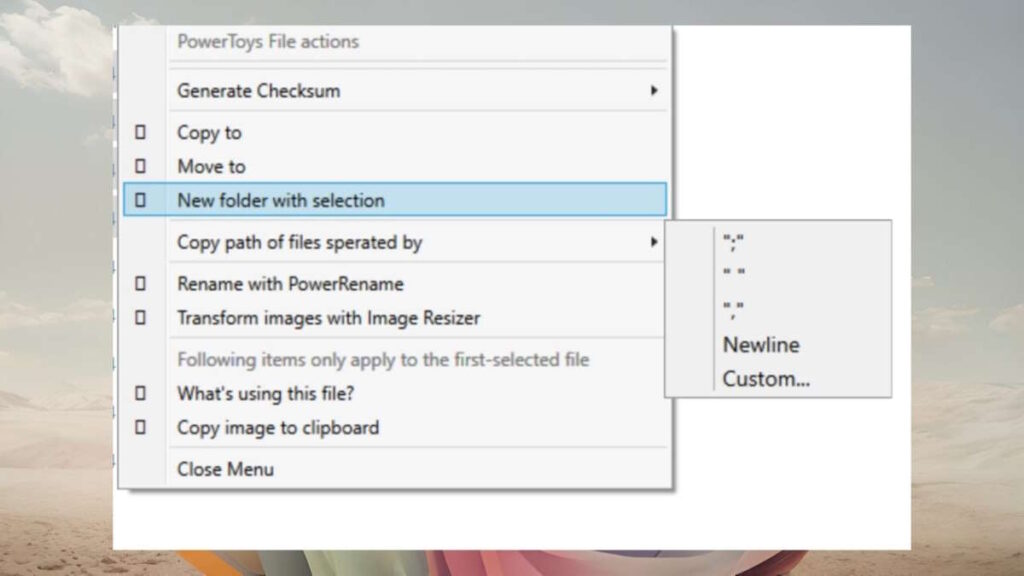Click the icon beside Copy to

[140, 133]
